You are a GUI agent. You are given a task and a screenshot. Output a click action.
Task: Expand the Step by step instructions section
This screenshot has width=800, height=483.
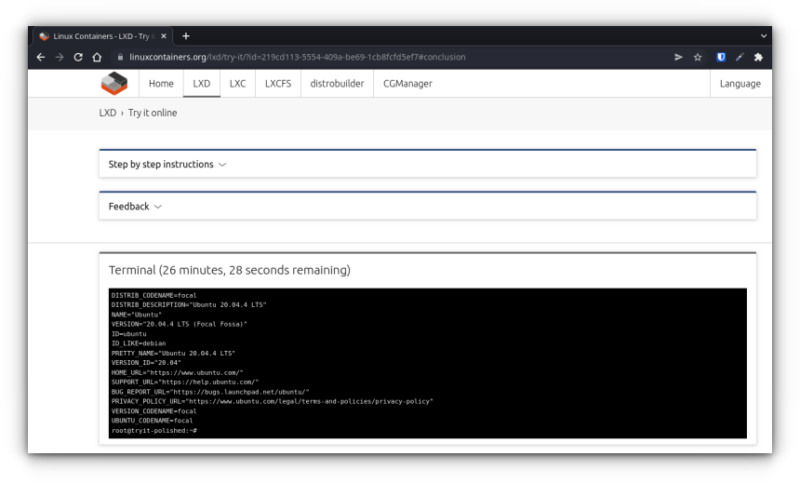pyautogui.click(x=428, y=164)
